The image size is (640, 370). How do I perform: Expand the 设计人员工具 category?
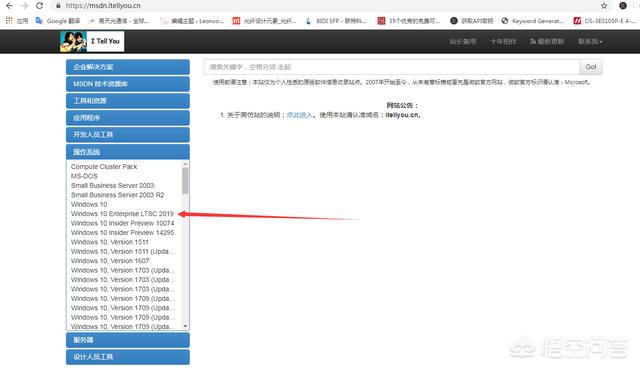(x=128, y=357)
